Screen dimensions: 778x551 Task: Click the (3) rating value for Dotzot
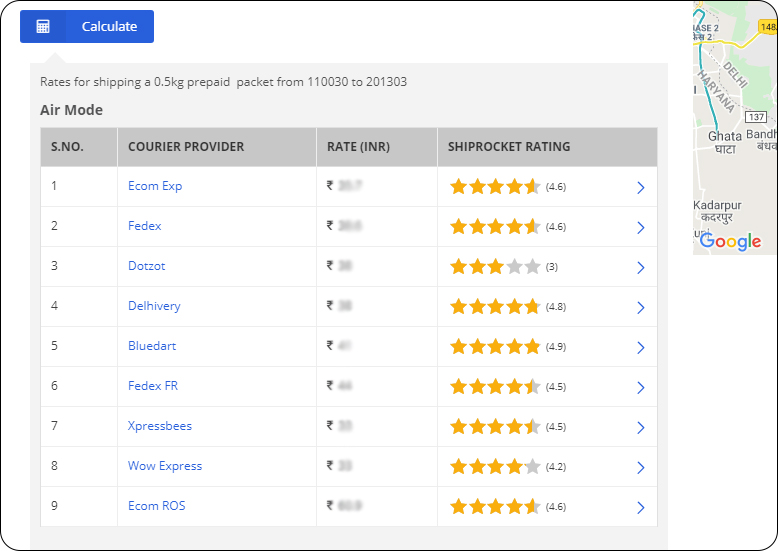(x=552, y=267)
